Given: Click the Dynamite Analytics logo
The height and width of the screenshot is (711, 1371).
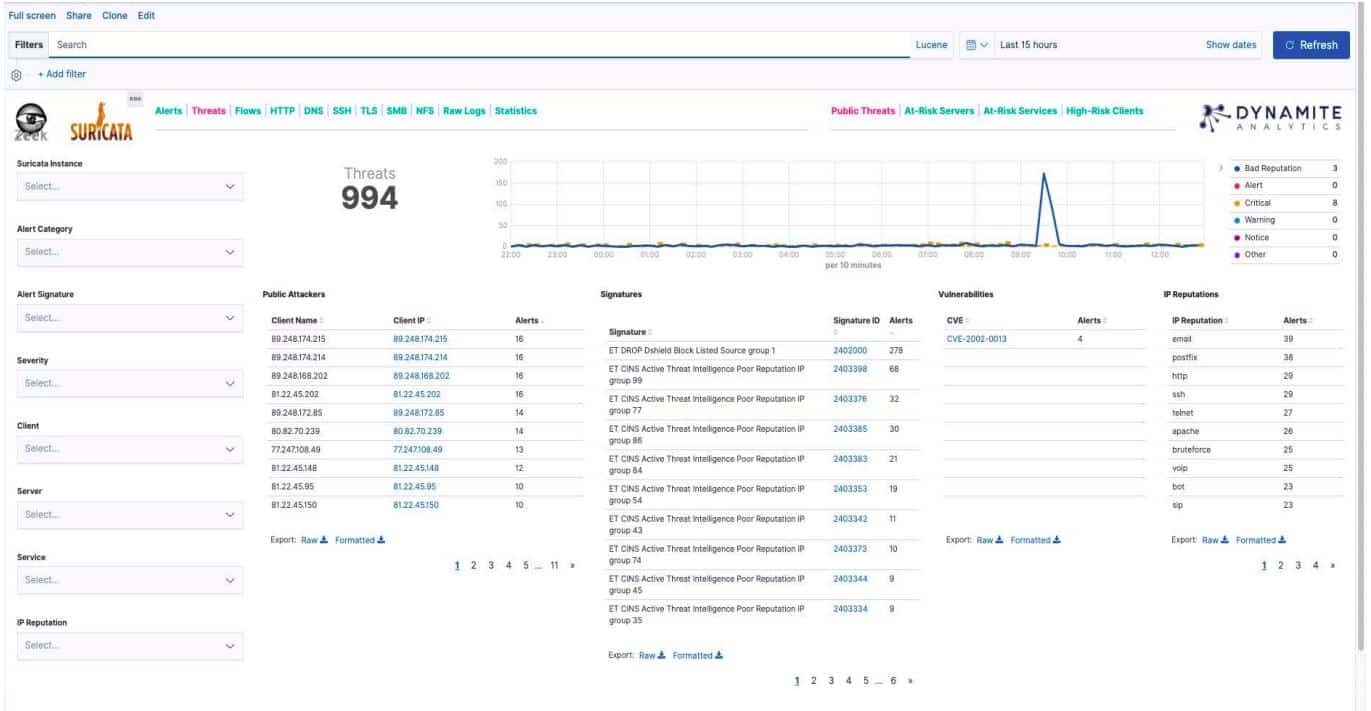Looking at the screenshot, I should coord(1272,118).
